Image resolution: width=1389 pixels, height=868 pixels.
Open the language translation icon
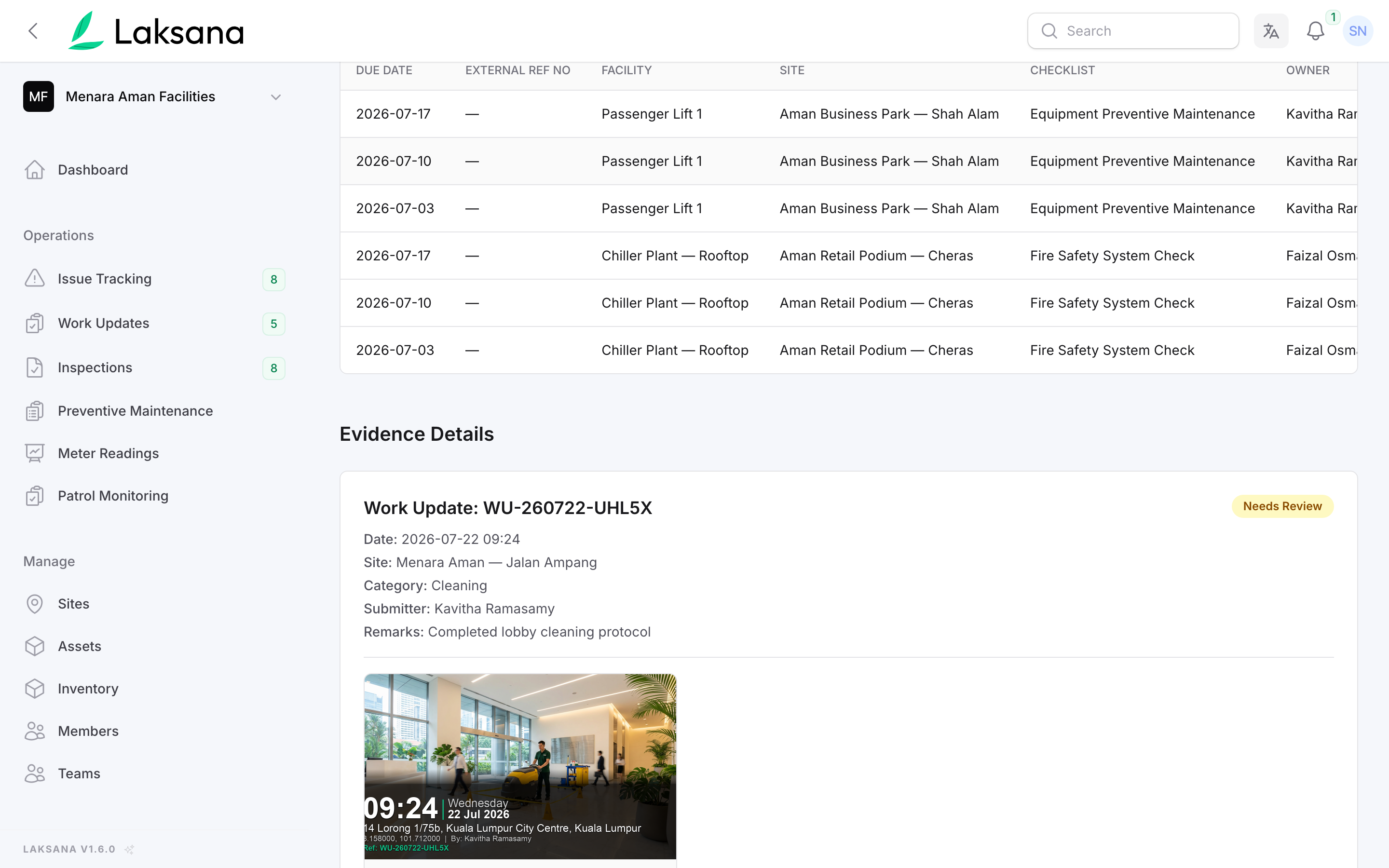[1271, 31]
